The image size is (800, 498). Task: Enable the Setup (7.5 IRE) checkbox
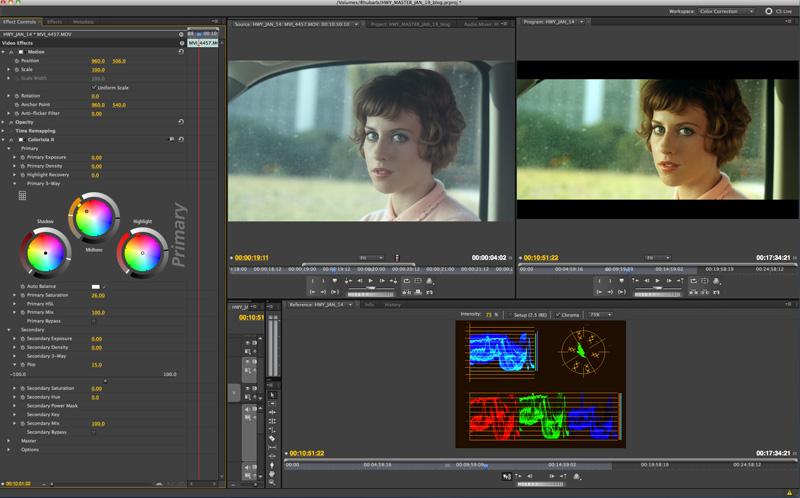click(508, 314)
